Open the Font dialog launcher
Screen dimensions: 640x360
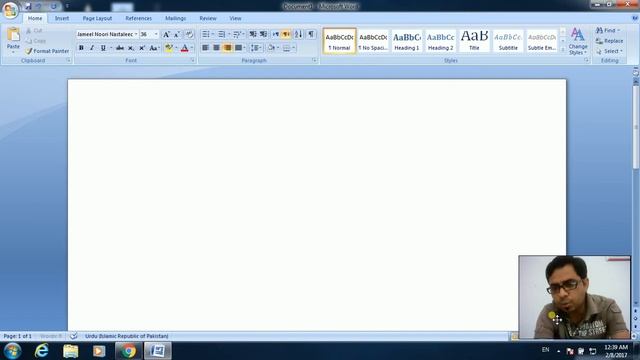click(192, 60)
